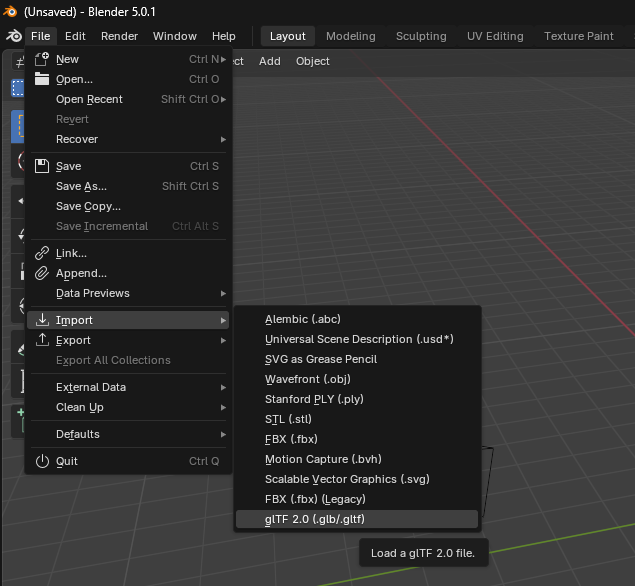Open the Help menu

224,36
